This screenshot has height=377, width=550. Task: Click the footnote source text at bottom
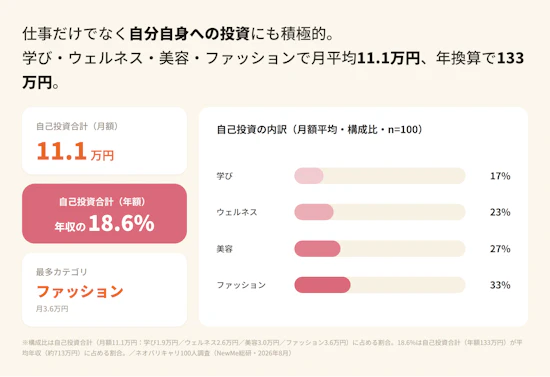coord(272,348)
